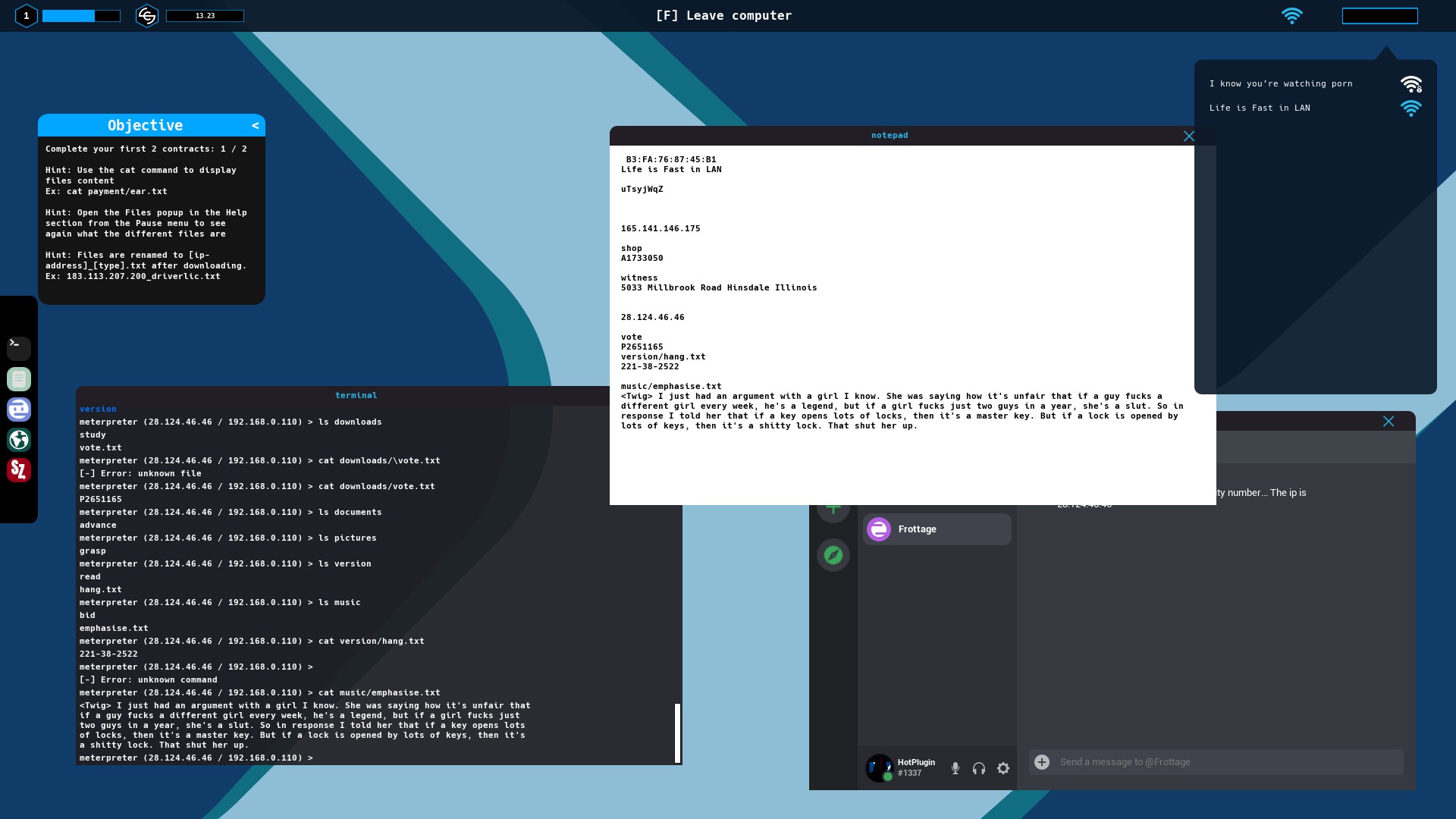Select "I know you're watching porn" network

coord(1281,83)
